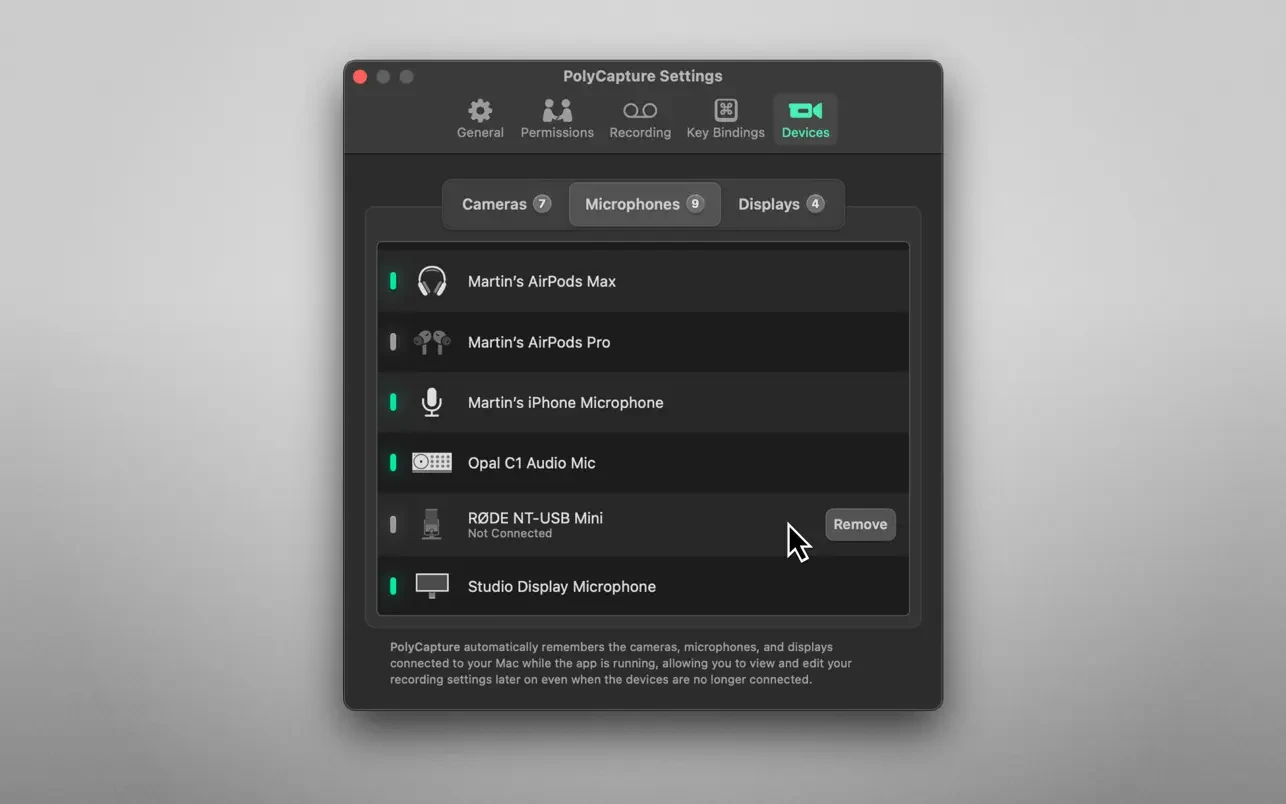Select Opal C1 Audio Mic text
This screenshot has width=1286, height=804.
[532, 463]
